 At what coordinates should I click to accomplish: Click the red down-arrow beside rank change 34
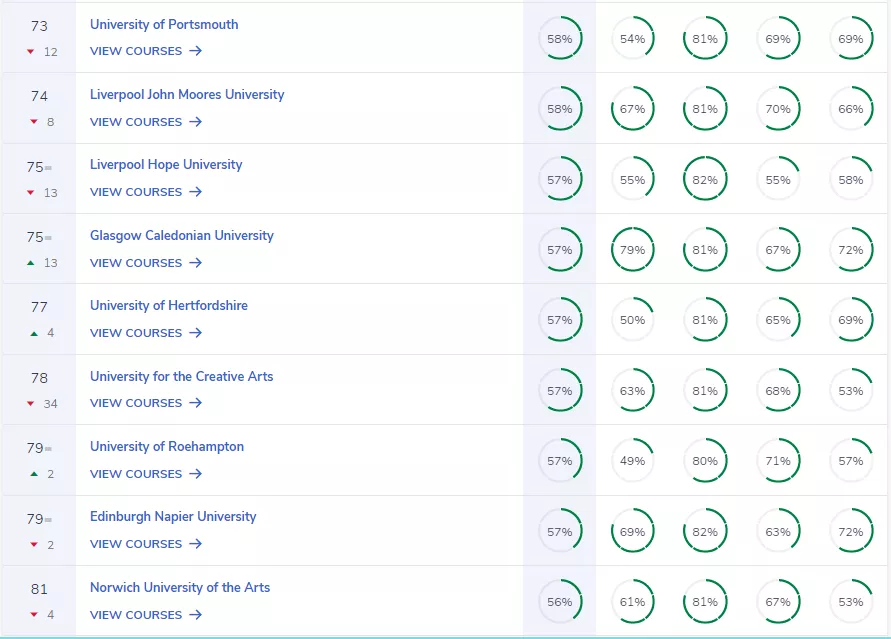[31, 404]
